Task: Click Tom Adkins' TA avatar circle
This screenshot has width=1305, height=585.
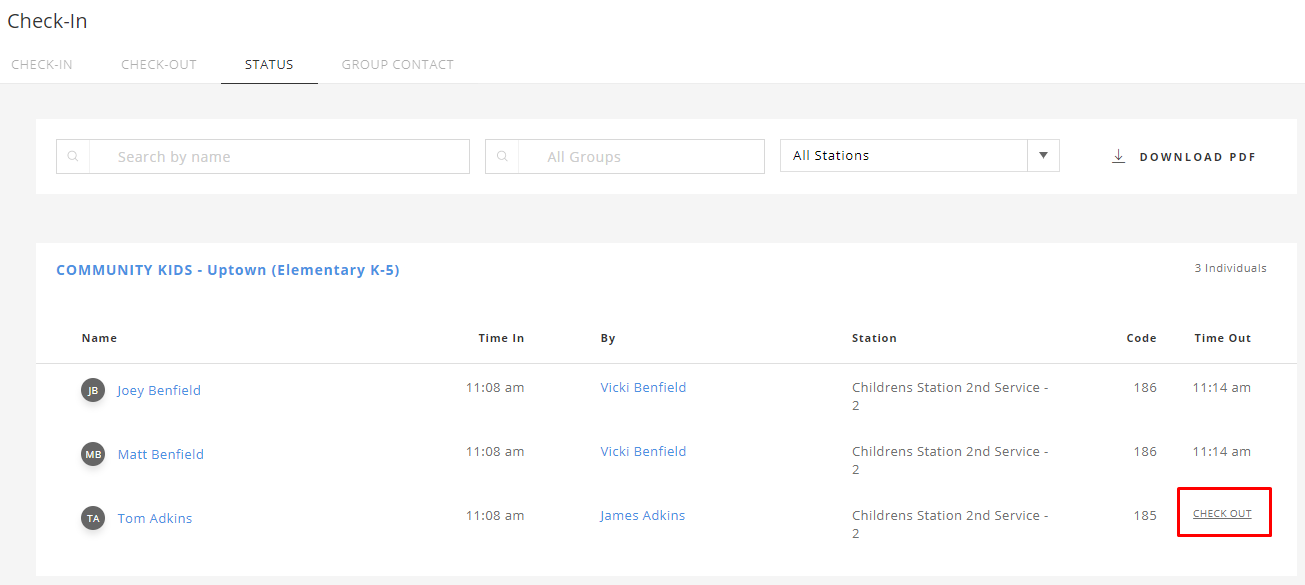Action: click(x=92, y=518)
